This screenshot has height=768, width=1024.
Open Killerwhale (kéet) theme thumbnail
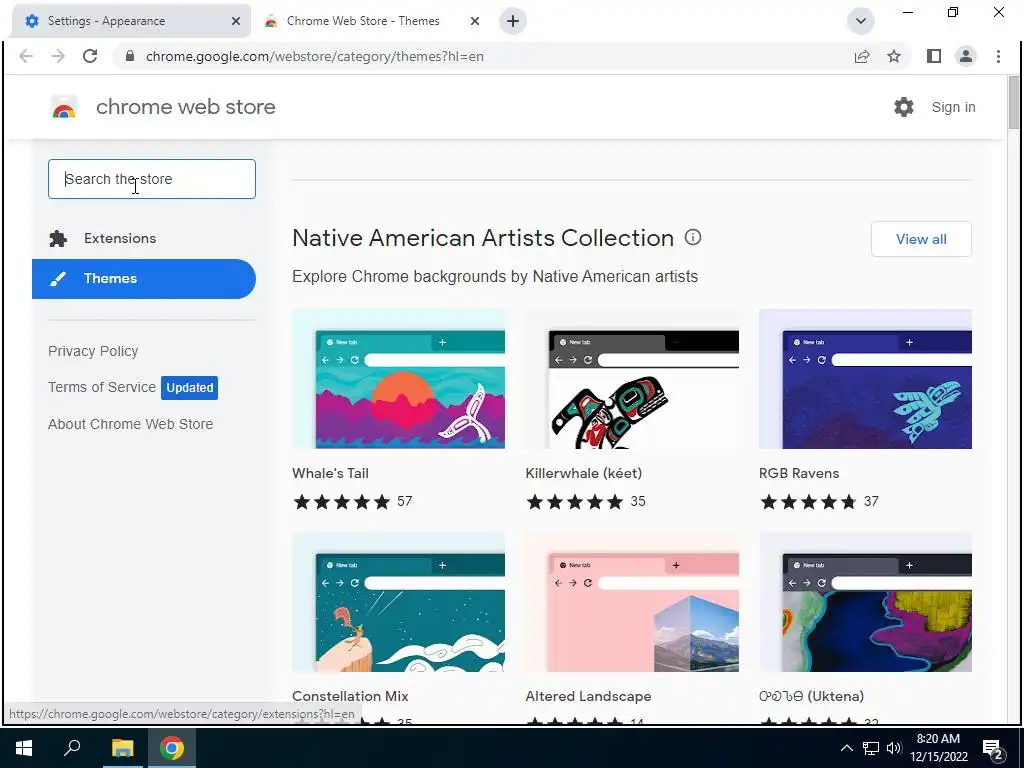[632, 379]
